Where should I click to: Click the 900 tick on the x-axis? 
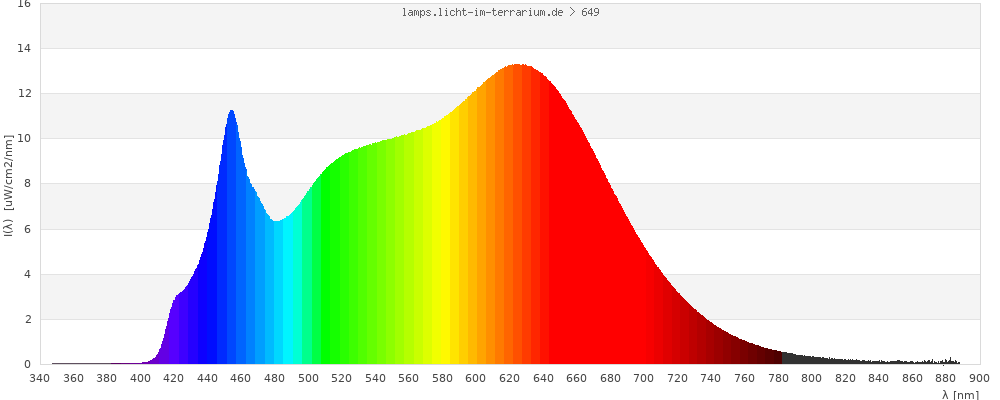pyautogui.click(x=979, y=378)
